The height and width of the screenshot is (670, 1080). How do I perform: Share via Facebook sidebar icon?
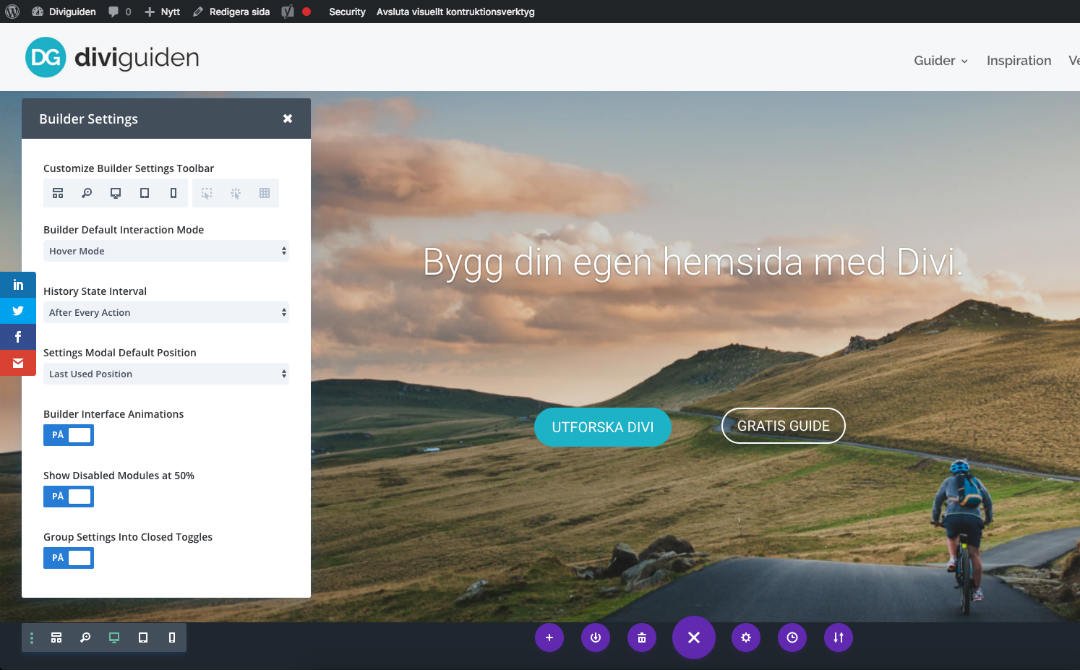pos(18,337)
